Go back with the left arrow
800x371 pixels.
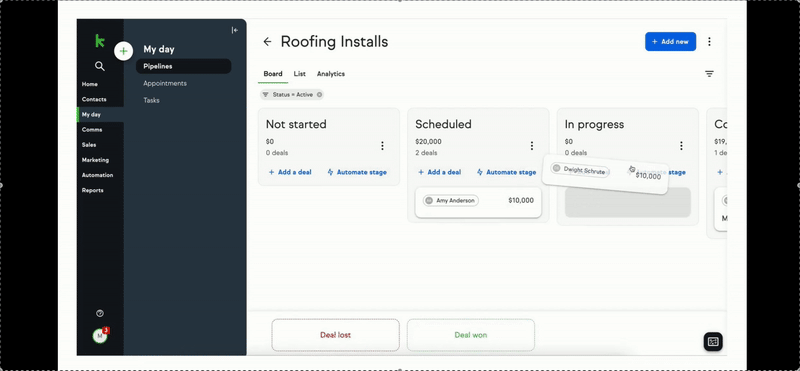point(267,42)
